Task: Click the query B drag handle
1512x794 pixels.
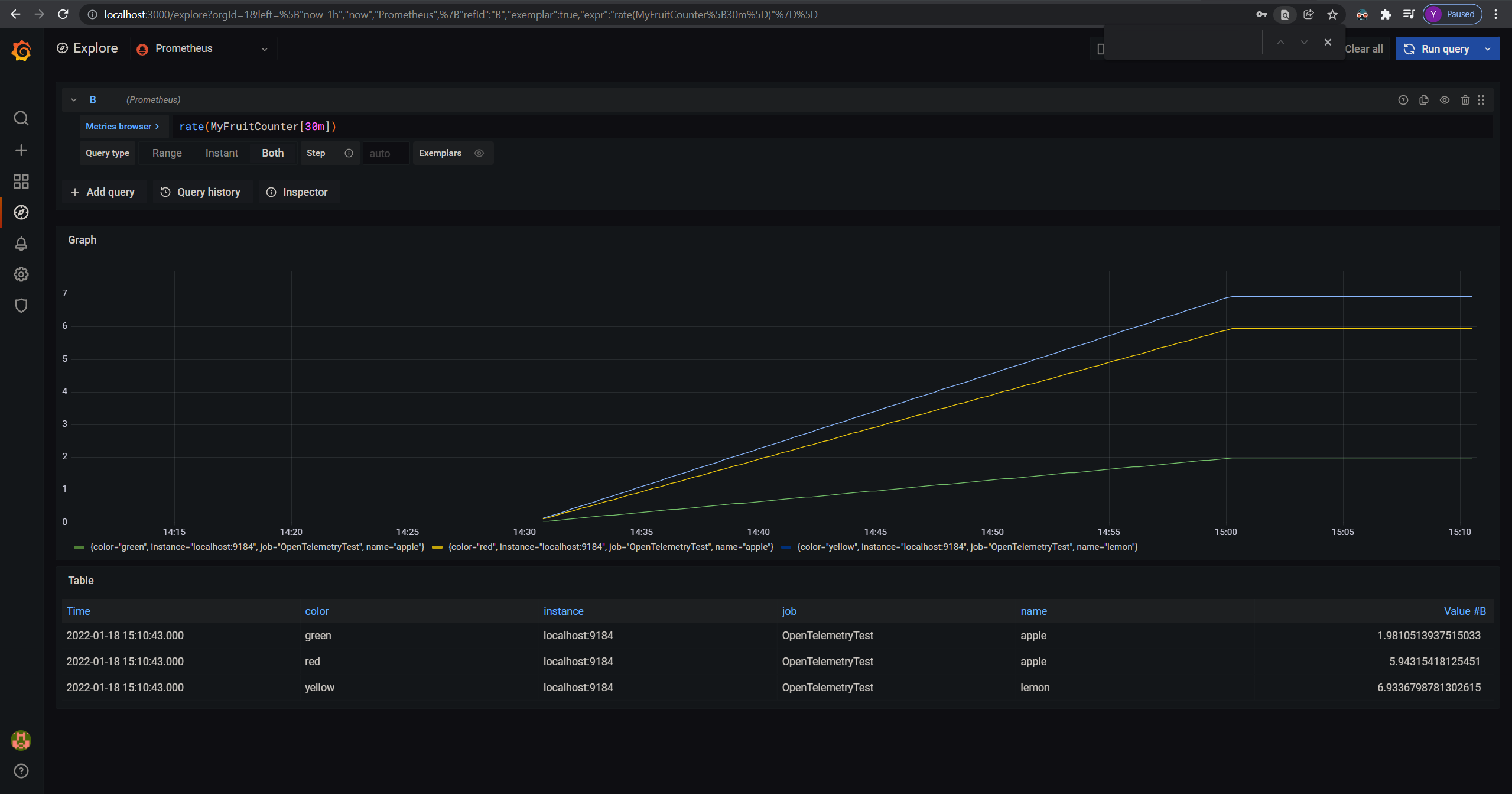Action: point(1481,100)
